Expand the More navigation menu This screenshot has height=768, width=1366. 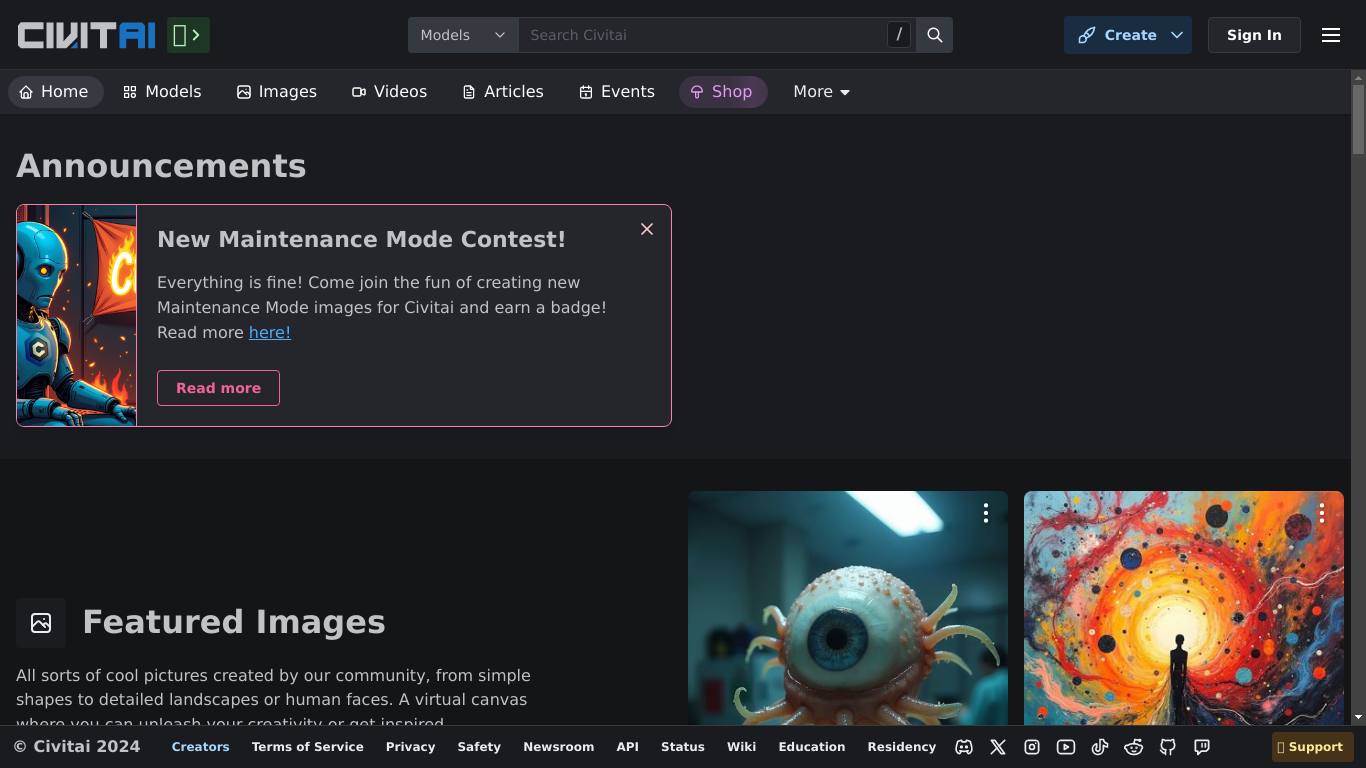tap(821, 92)
